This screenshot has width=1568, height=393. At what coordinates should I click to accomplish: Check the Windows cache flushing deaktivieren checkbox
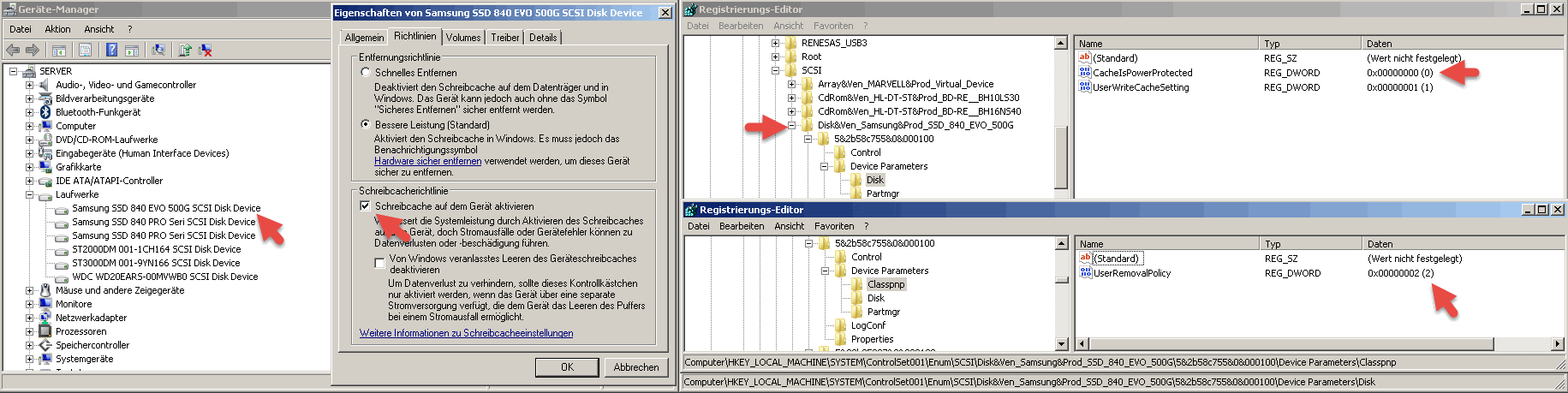[379, 264]
